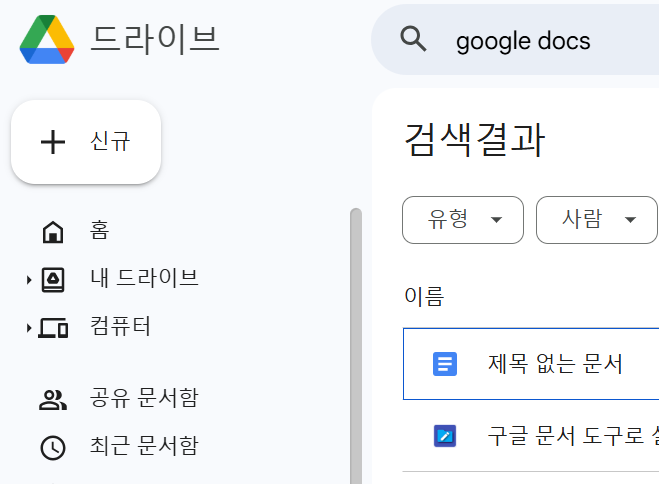
Task: Click the 홈 house icon
Action: tap(53, 231)
